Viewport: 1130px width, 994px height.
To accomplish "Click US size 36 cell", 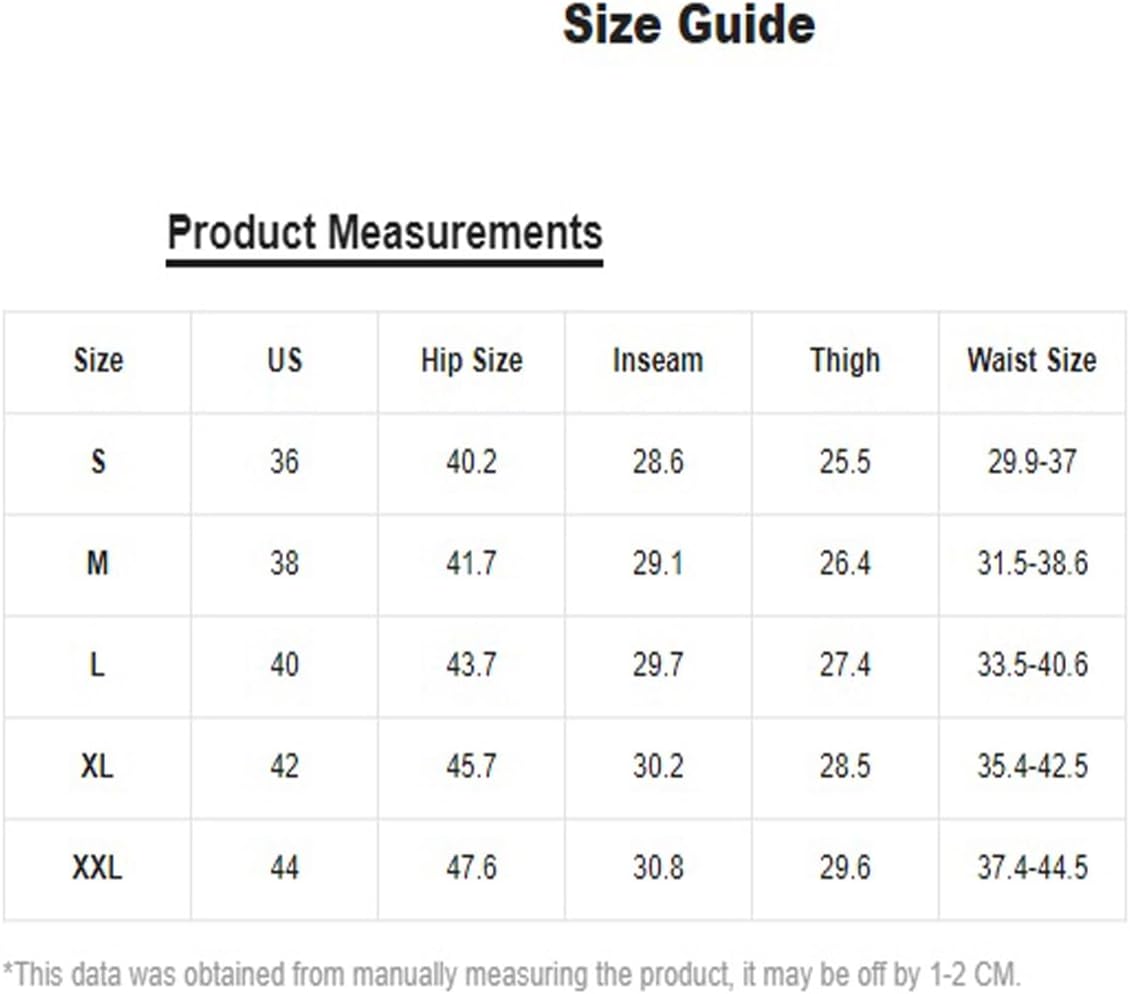I will [x=285, y=461].
